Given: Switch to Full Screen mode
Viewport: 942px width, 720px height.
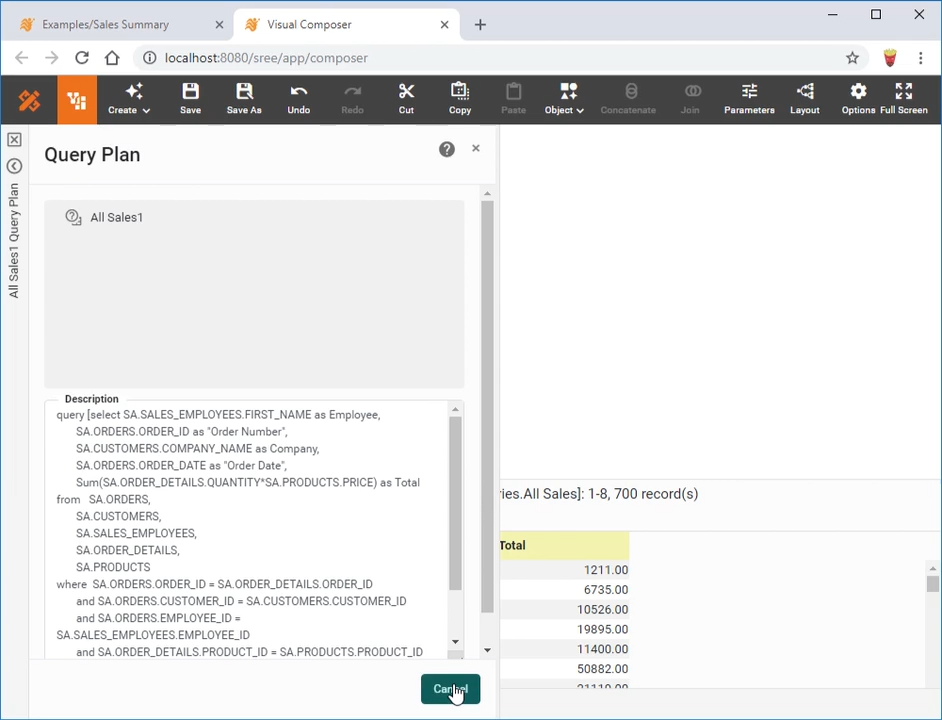Looking at the screenshot, I should tap(904, 99).
